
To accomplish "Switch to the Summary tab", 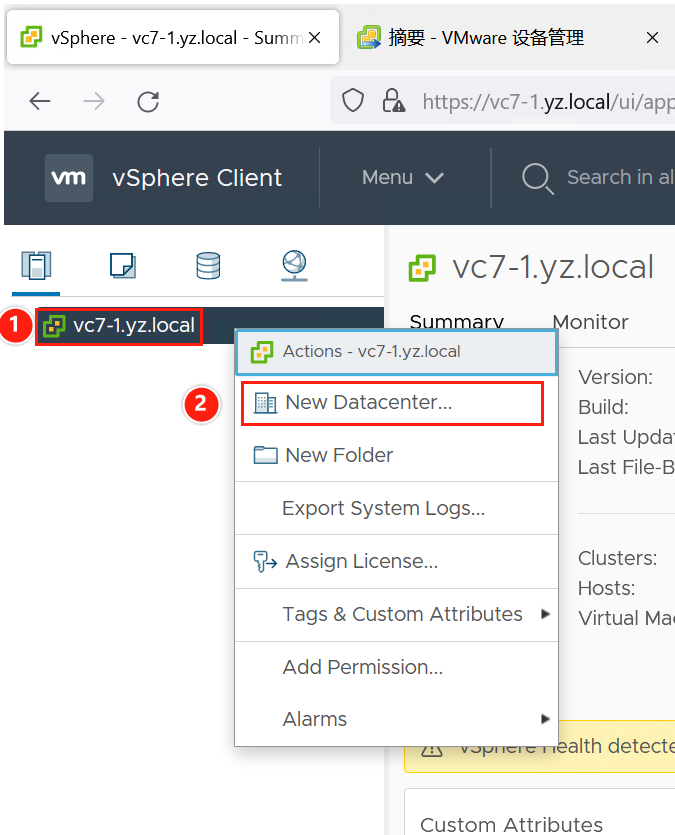I will 456,322.
